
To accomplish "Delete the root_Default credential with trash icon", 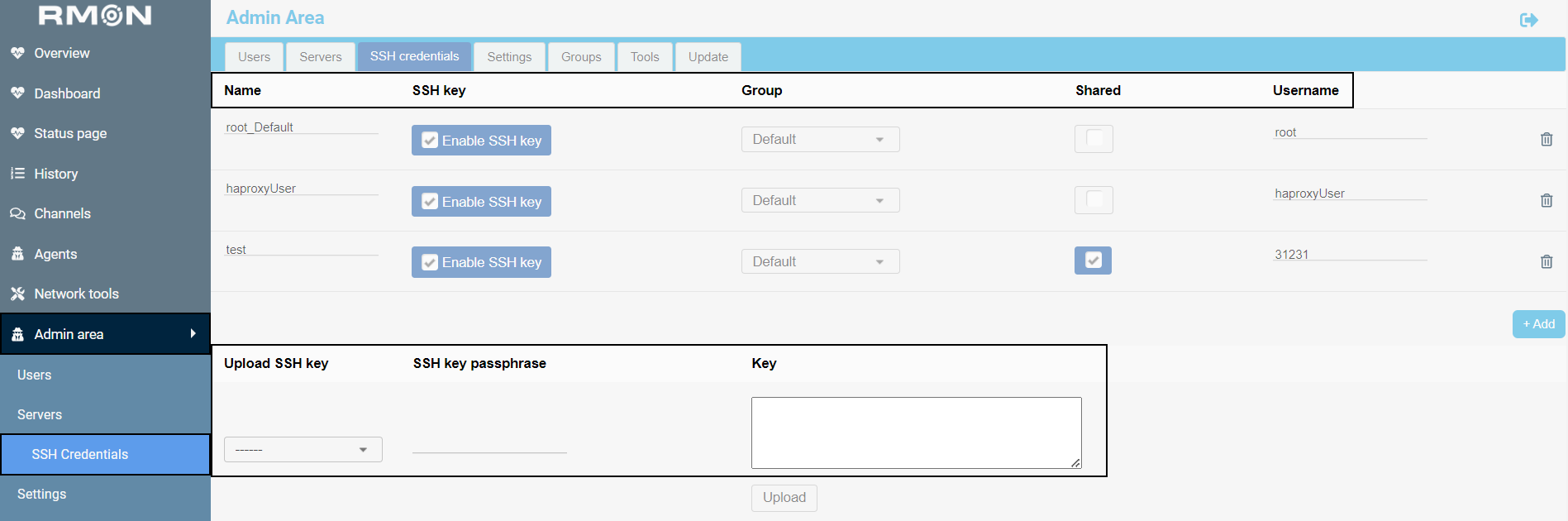I will (1547, 139).
